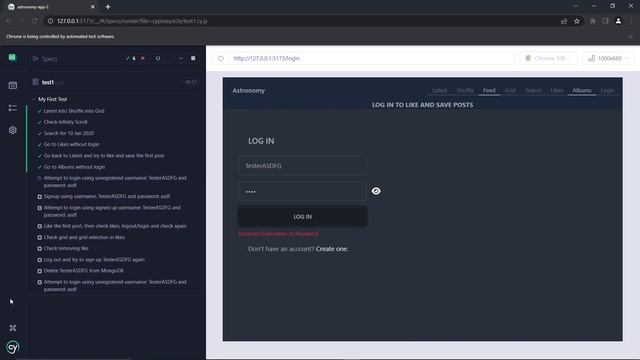Open the auto-scroll options chevron dropdown
Image resolution: width=640 pixels, height=360 pixels.
pos(180,58)
